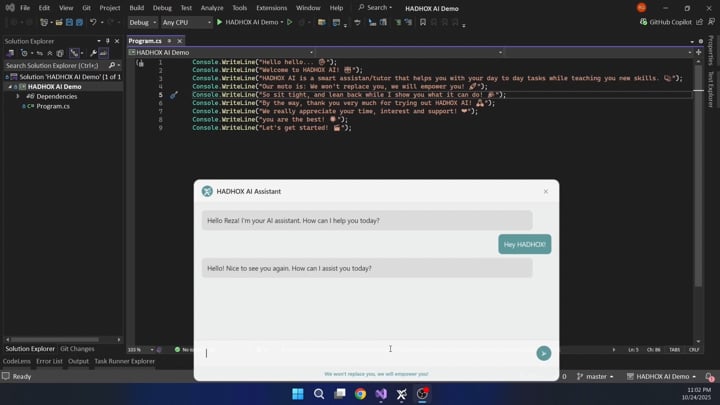Screen dimensions: 720x405
Task: Toggle the bookmark icon in toolbar
Action: point(422,22)
